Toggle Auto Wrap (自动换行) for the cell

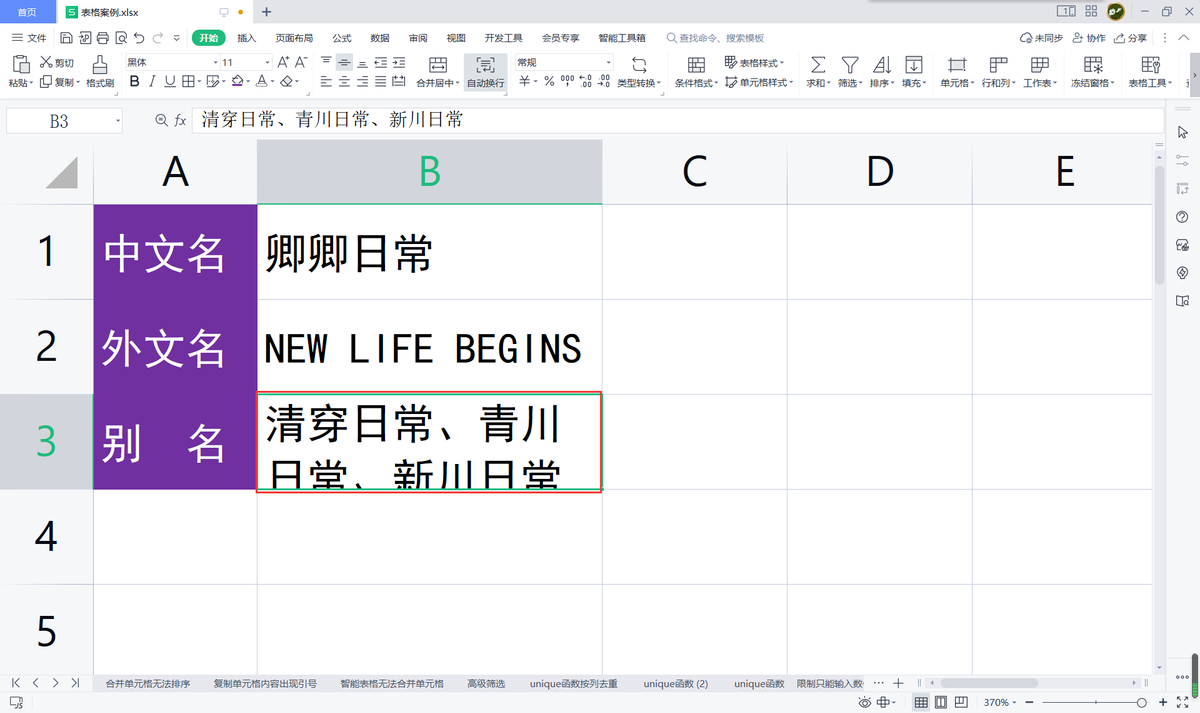pos(485,72)
